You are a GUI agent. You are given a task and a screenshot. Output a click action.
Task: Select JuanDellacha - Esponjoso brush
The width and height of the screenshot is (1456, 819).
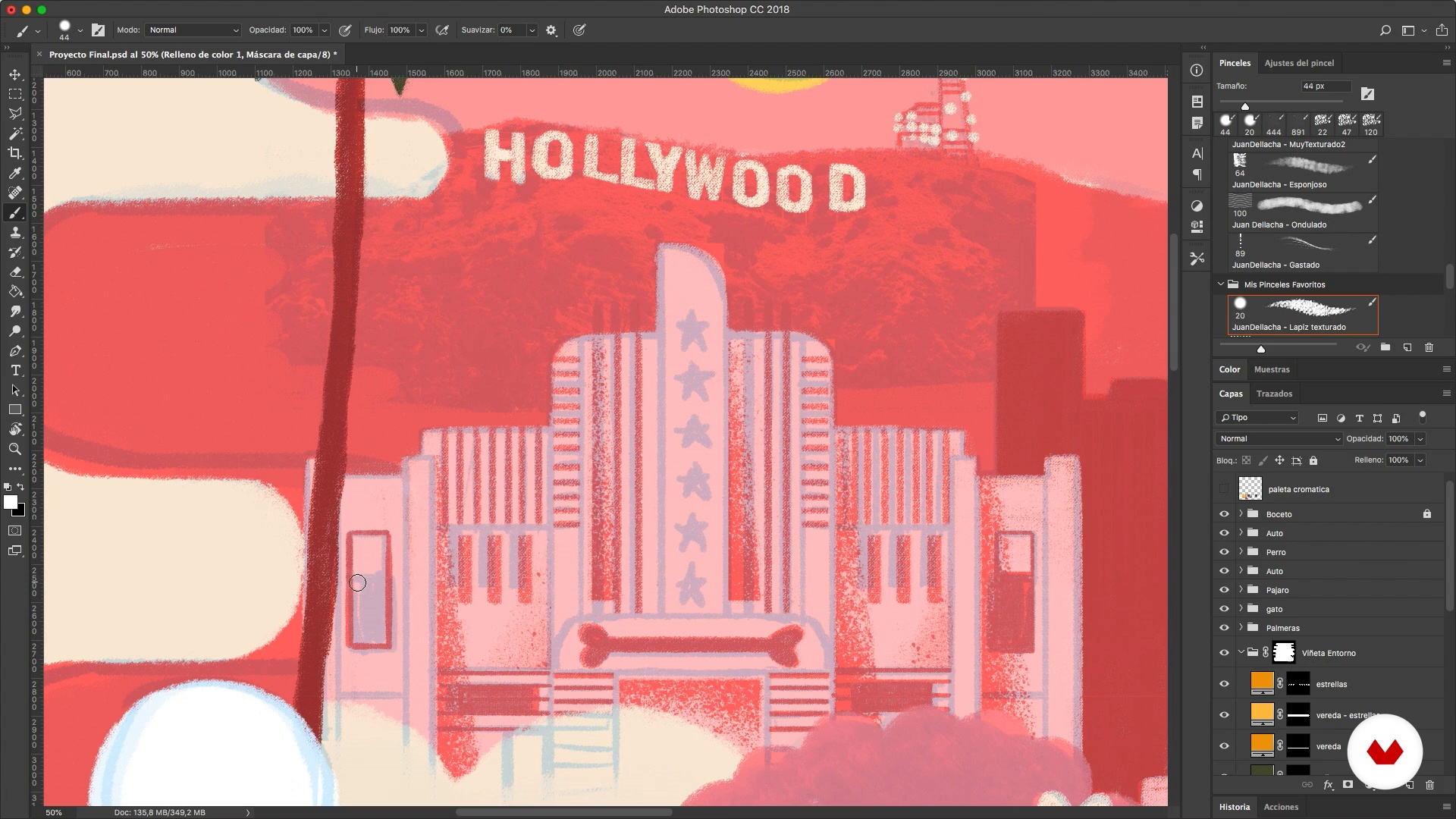(1303, 171)
